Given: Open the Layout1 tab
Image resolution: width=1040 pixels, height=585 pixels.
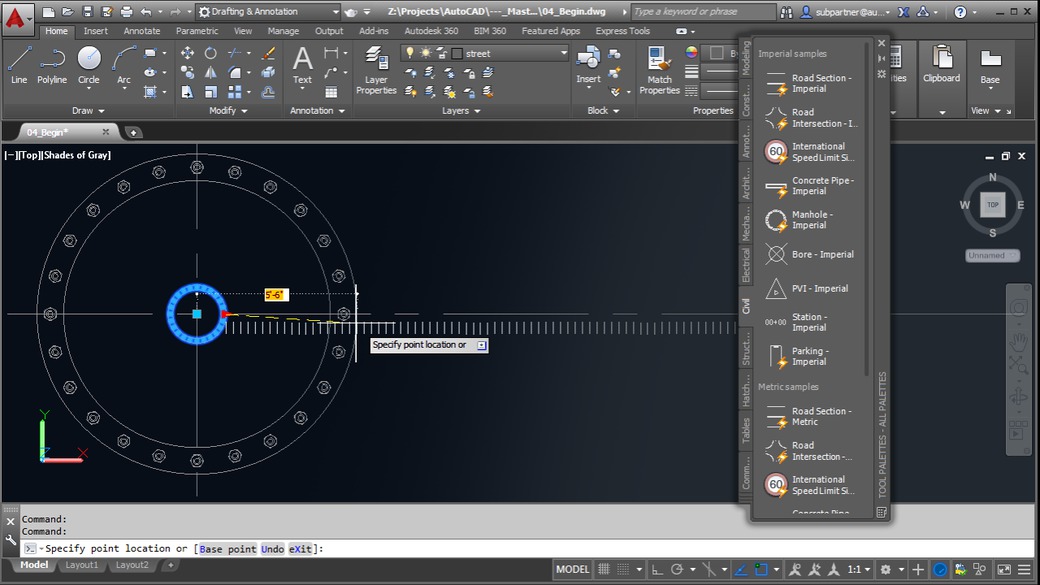Looking at the screenshot, I should click(82, 565).
